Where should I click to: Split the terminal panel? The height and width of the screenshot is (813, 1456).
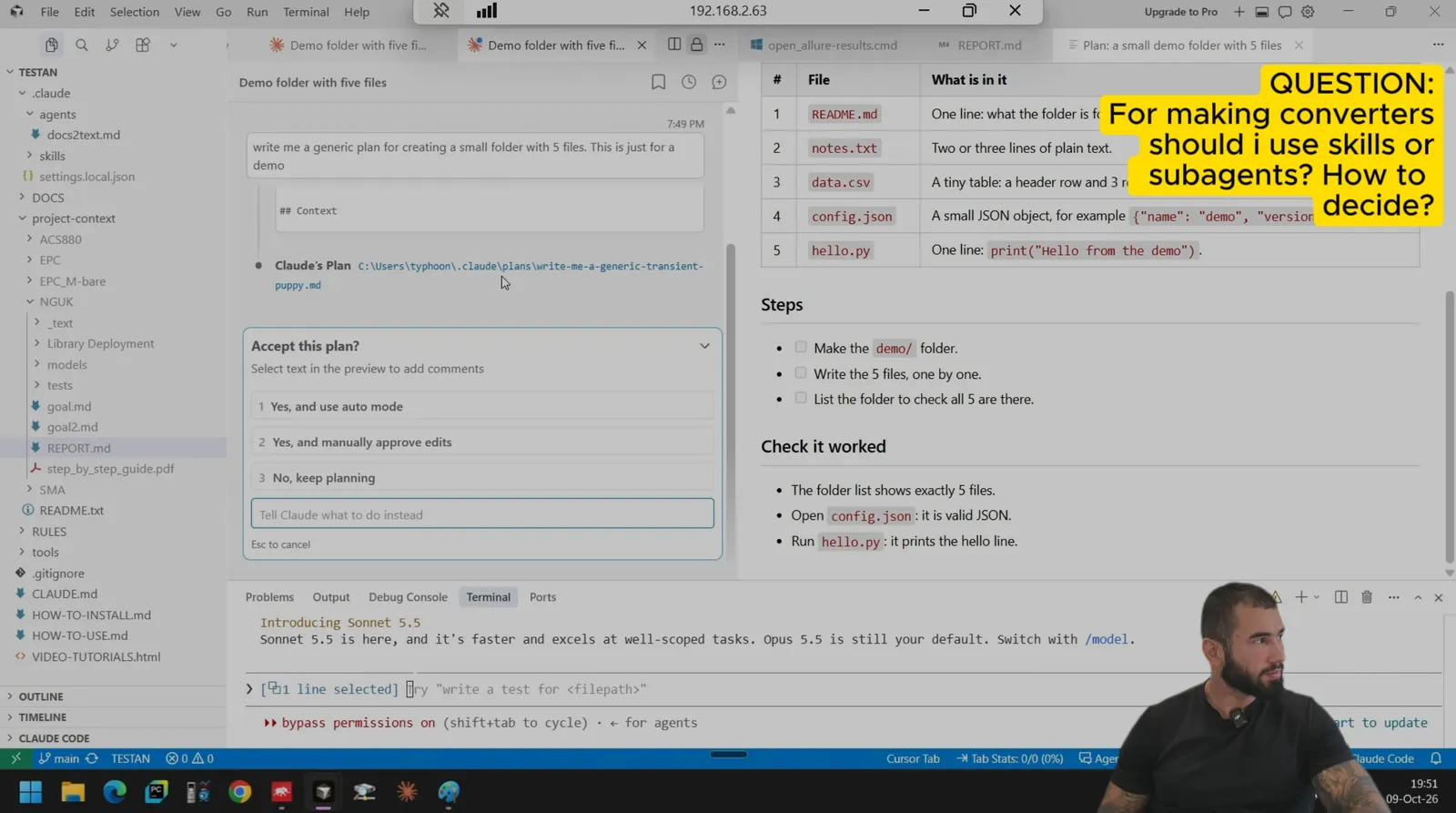click(x=1341, y=597)
